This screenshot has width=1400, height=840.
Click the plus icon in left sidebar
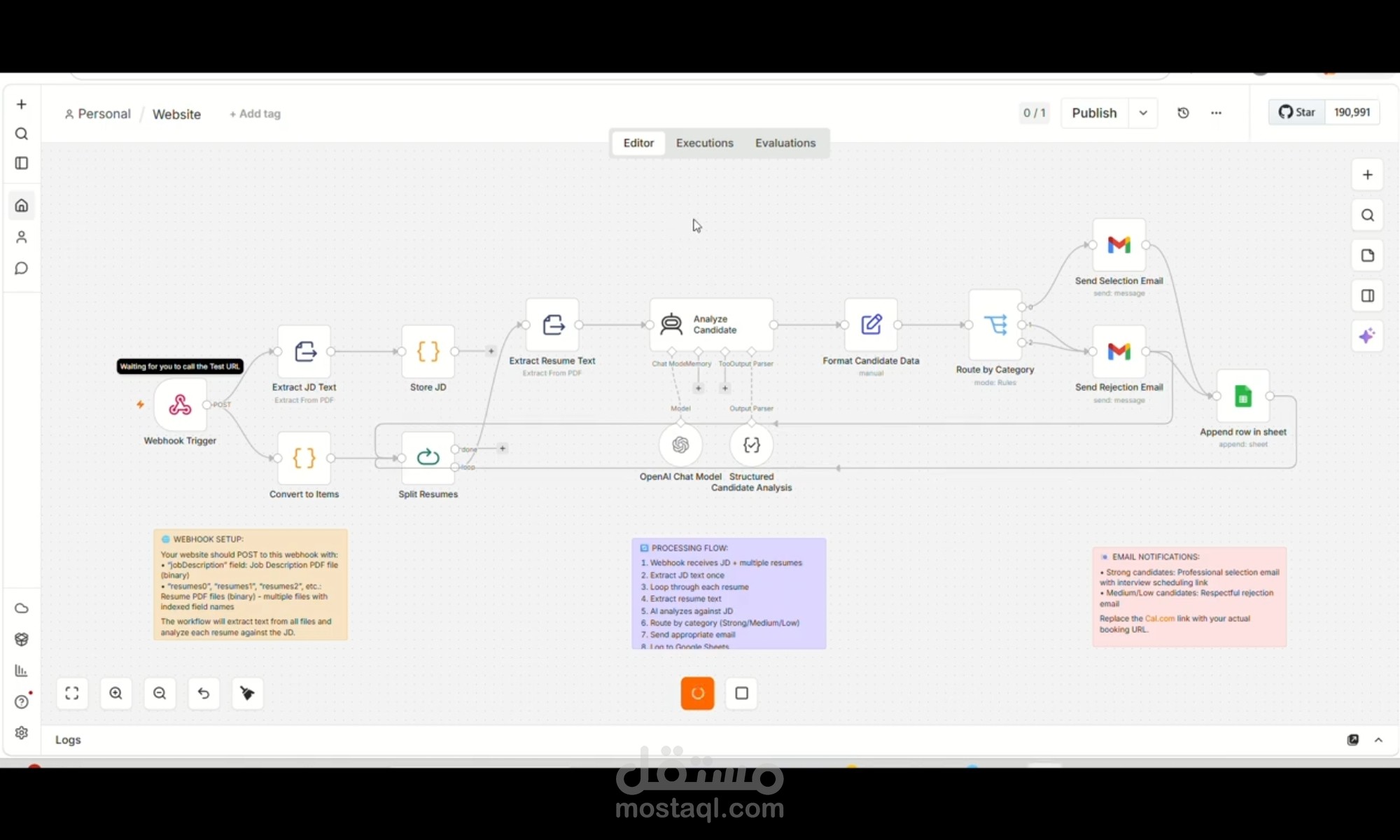22,104
